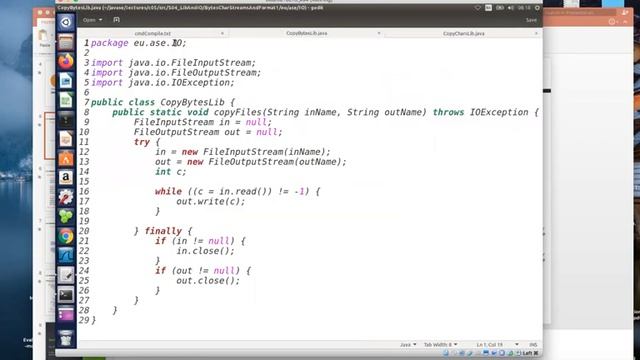Screen dimensions: 640x360
Task: Click the FileInputStream in = null line
Action: (x=202, y=122)
